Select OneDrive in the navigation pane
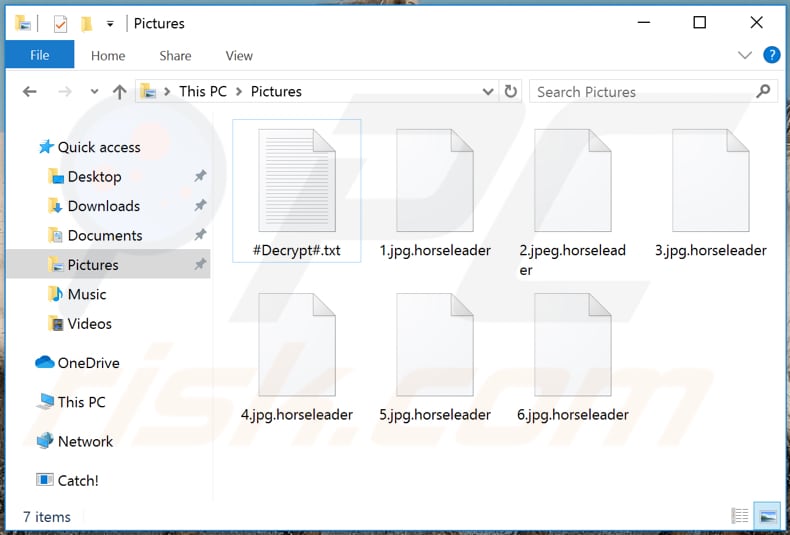Screen dimensions: 790x535 pyautogui.click(x=88, y=363)
